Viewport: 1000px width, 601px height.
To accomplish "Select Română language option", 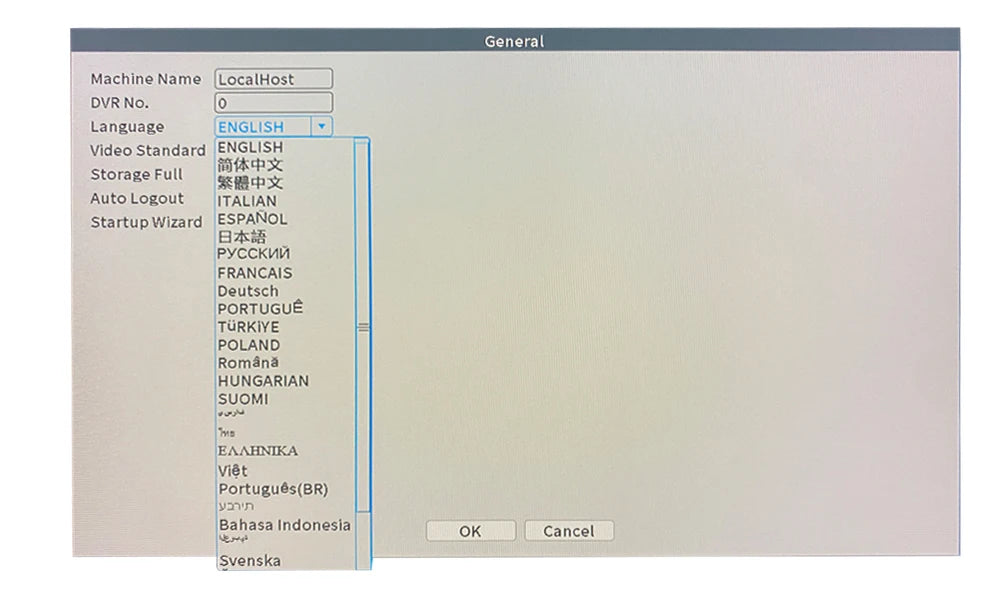I will [x=248, y=363].
